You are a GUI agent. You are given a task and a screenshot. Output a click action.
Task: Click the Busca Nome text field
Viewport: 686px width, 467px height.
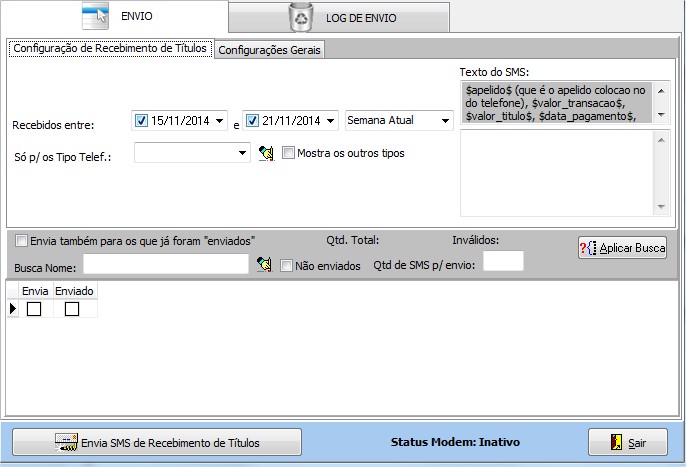[x=165, y=264]
